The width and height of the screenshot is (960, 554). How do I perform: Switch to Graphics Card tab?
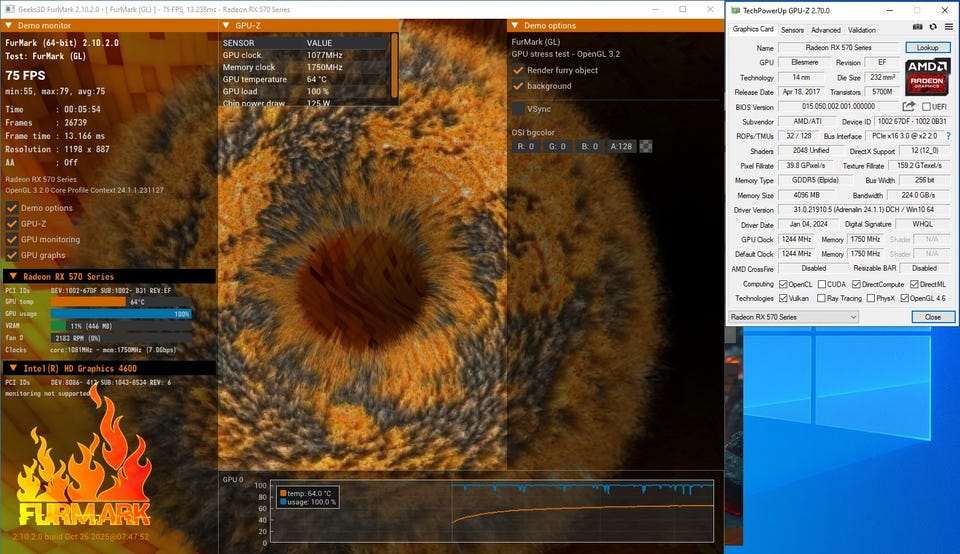coord(752,29)
